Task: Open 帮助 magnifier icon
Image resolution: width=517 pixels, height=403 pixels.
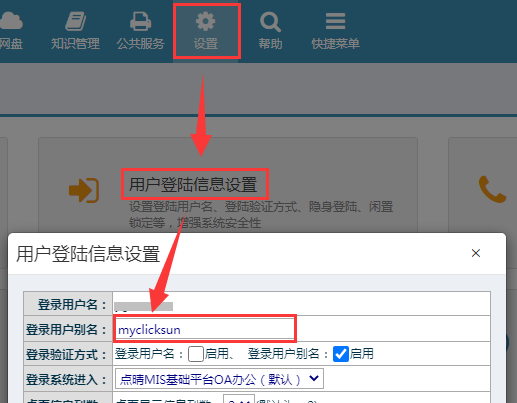Action: 270,22
